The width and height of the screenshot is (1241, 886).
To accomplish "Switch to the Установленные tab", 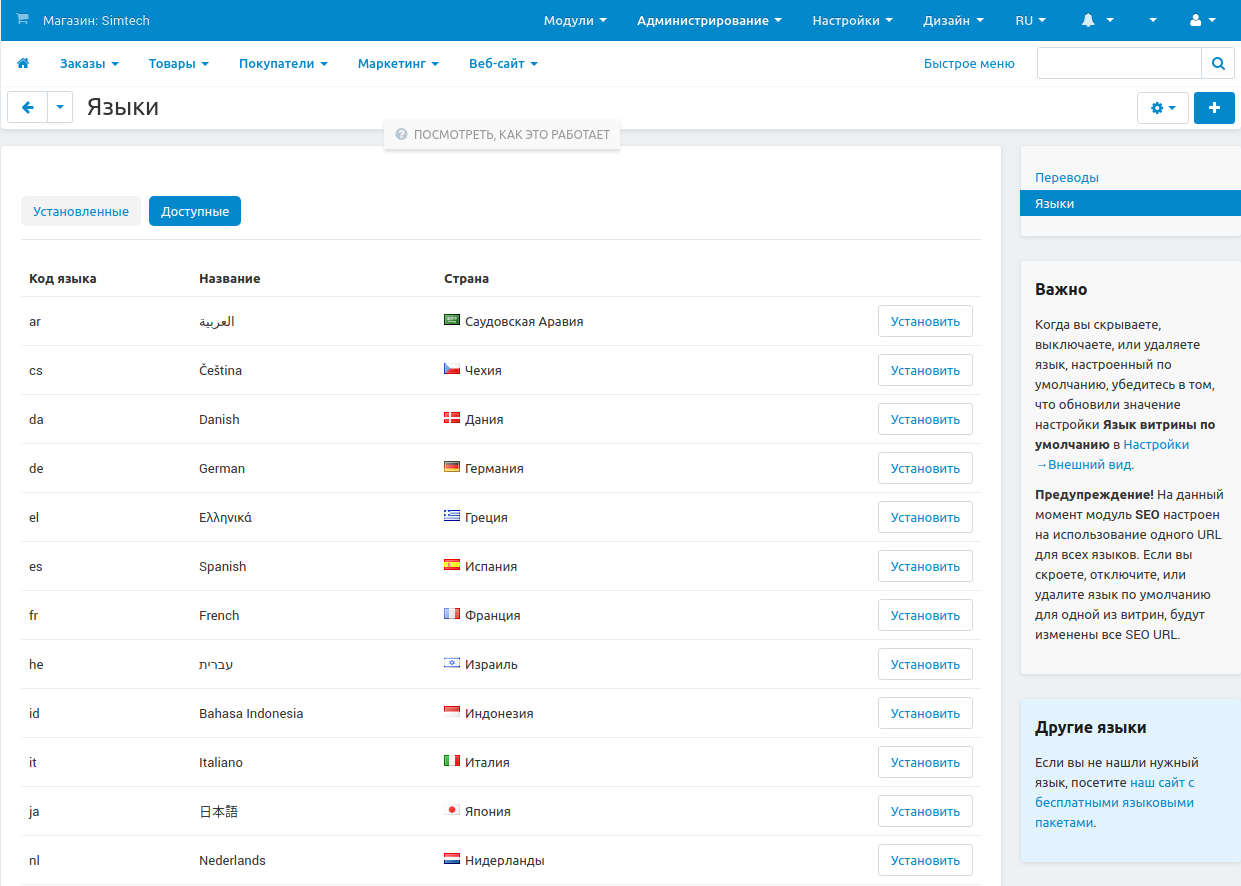I will coord(81,211).
